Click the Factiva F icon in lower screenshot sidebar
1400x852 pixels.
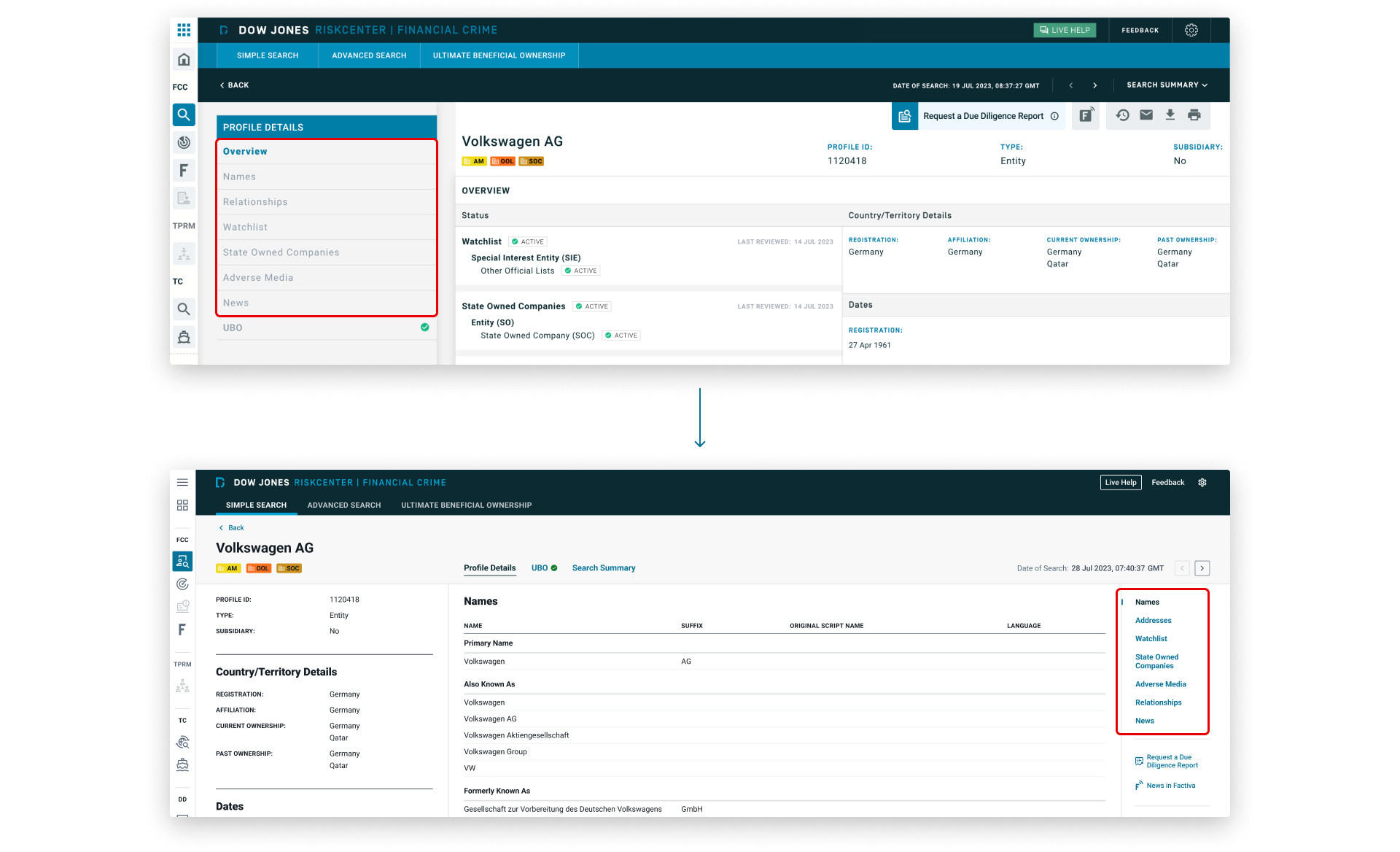(x=182, y=629)
